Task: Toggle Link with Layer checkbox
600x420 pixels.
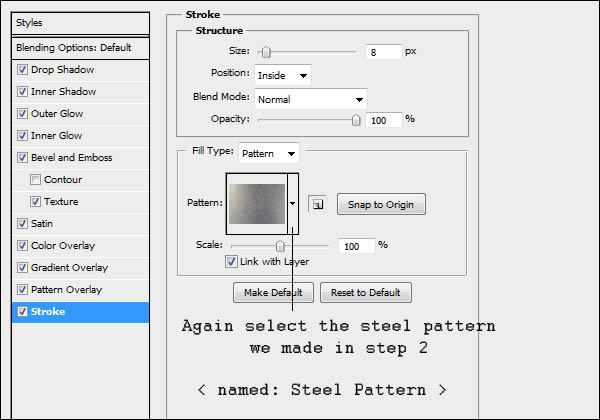Action: coord(231,262)
